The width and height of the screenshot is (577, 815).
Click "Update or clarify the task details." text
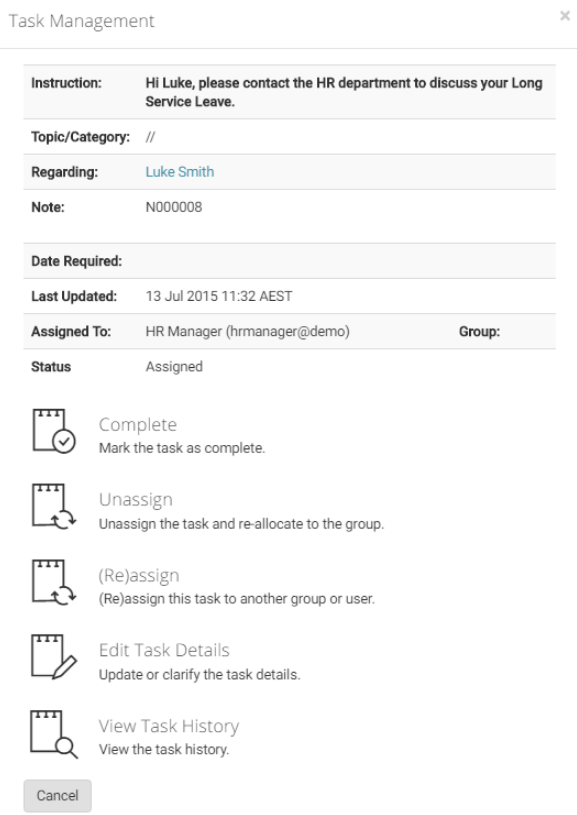point(200,675)
